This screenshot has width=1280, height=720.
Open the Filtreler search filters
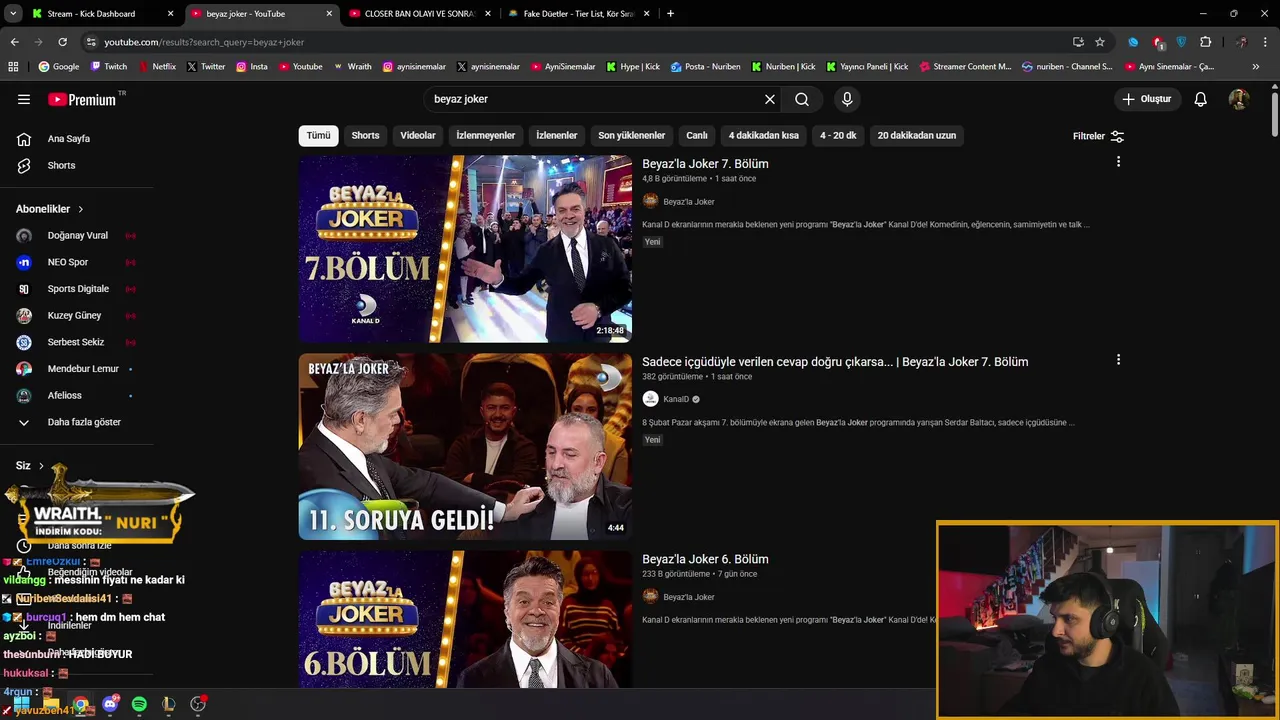1098,136
